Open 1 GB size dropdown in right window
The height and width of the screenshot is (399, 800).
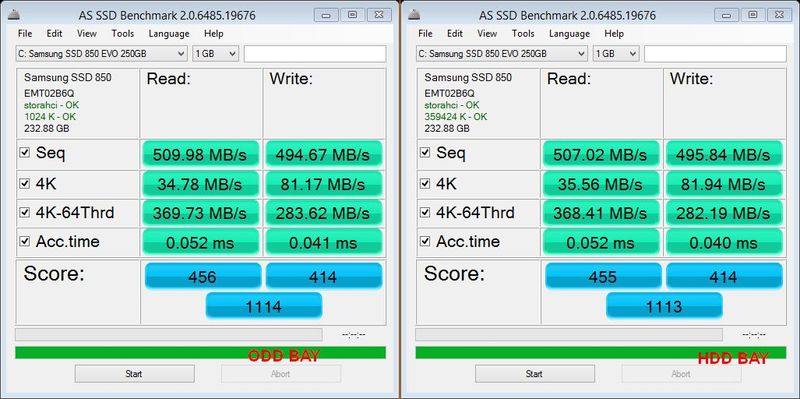(616, 54)
